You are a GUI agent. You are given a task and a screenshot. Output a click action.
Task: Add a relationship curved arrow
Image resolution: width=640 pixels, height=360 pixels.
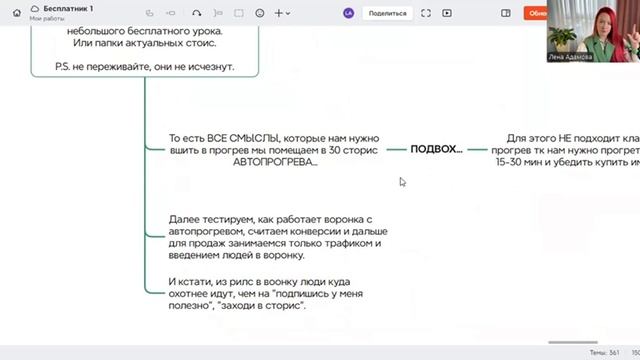[197, 13]
